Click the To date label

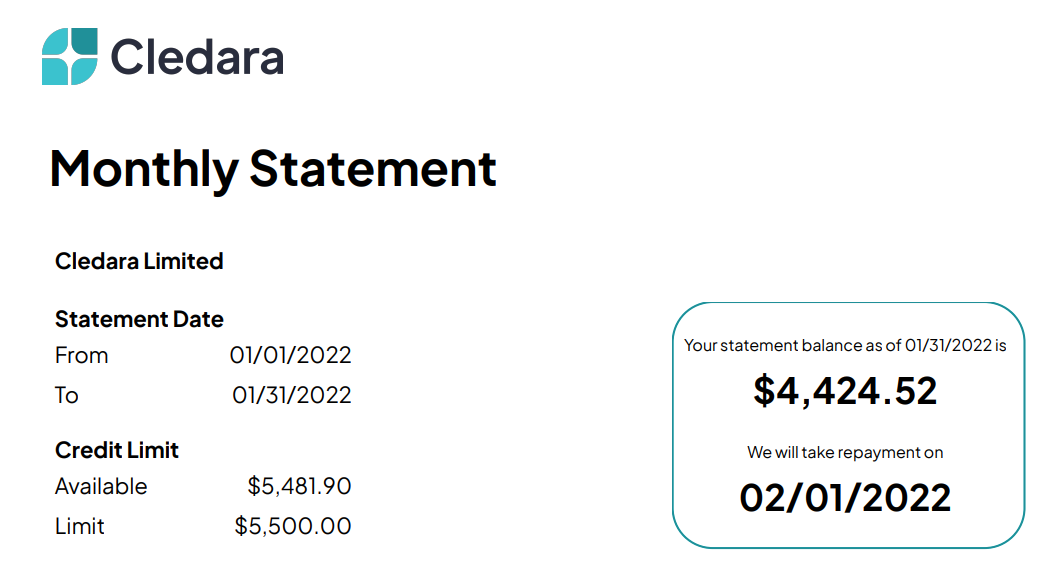tap(67, 395)
